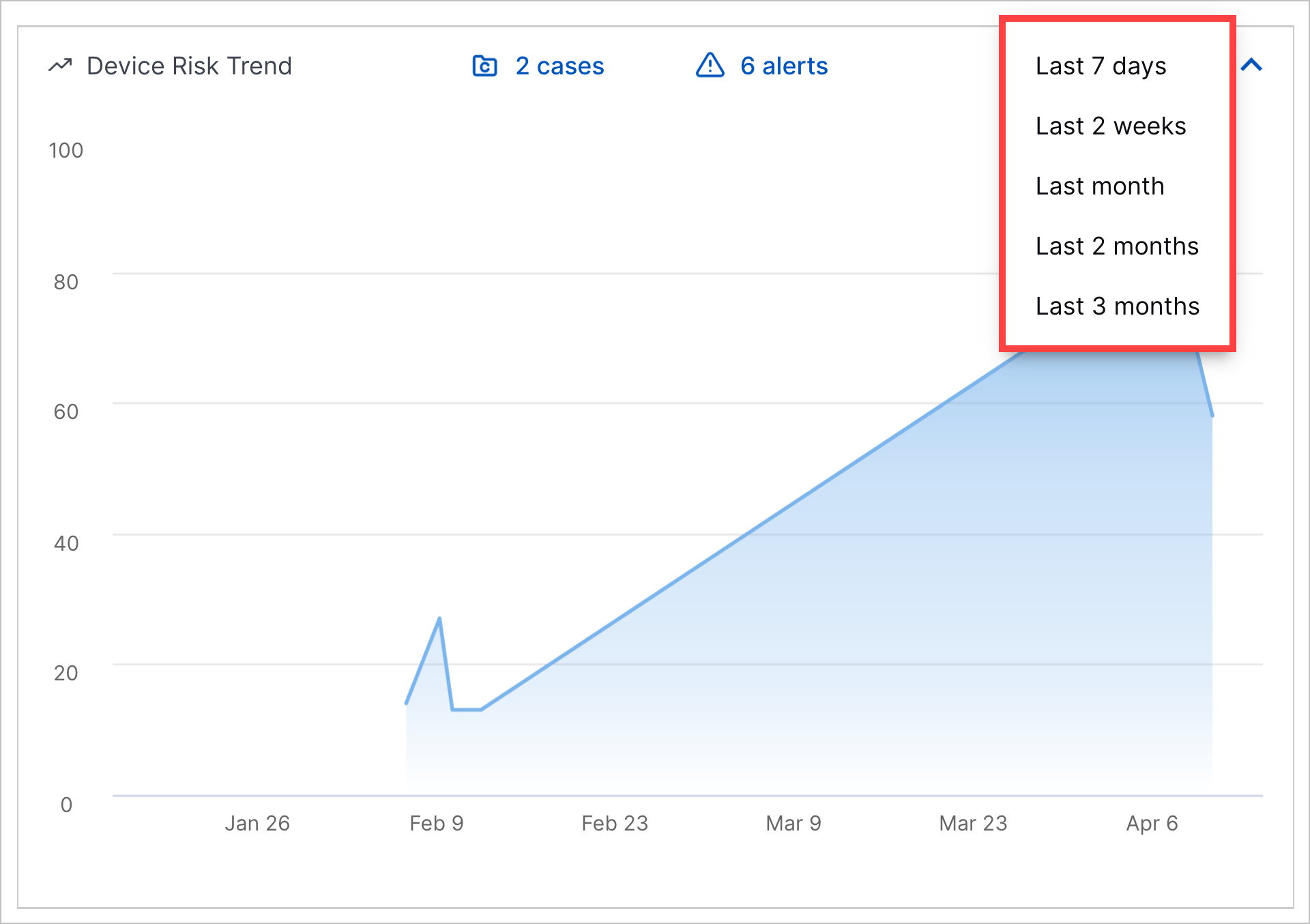Viewport: 1310px width, 924px height.
Task: Click the exclamation mark inside the alert triangle
Action: pos(710,68)
